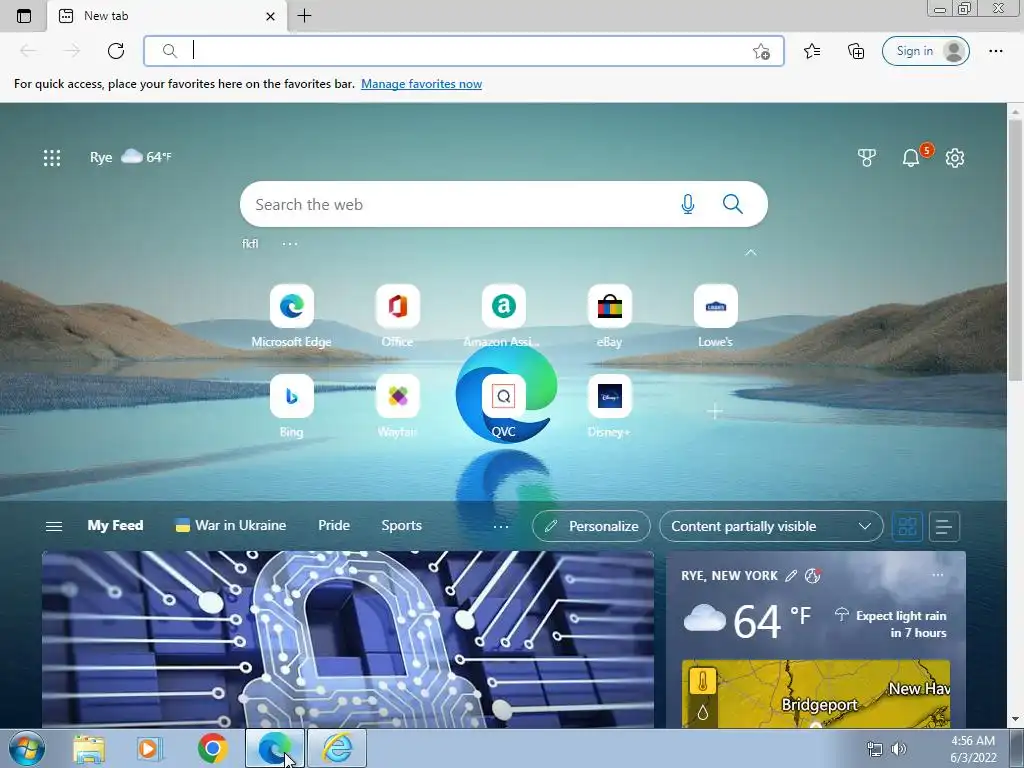Open weather alerts icon beside pencil
This screenshot has height=768, width=1024.
pos(812,575)
